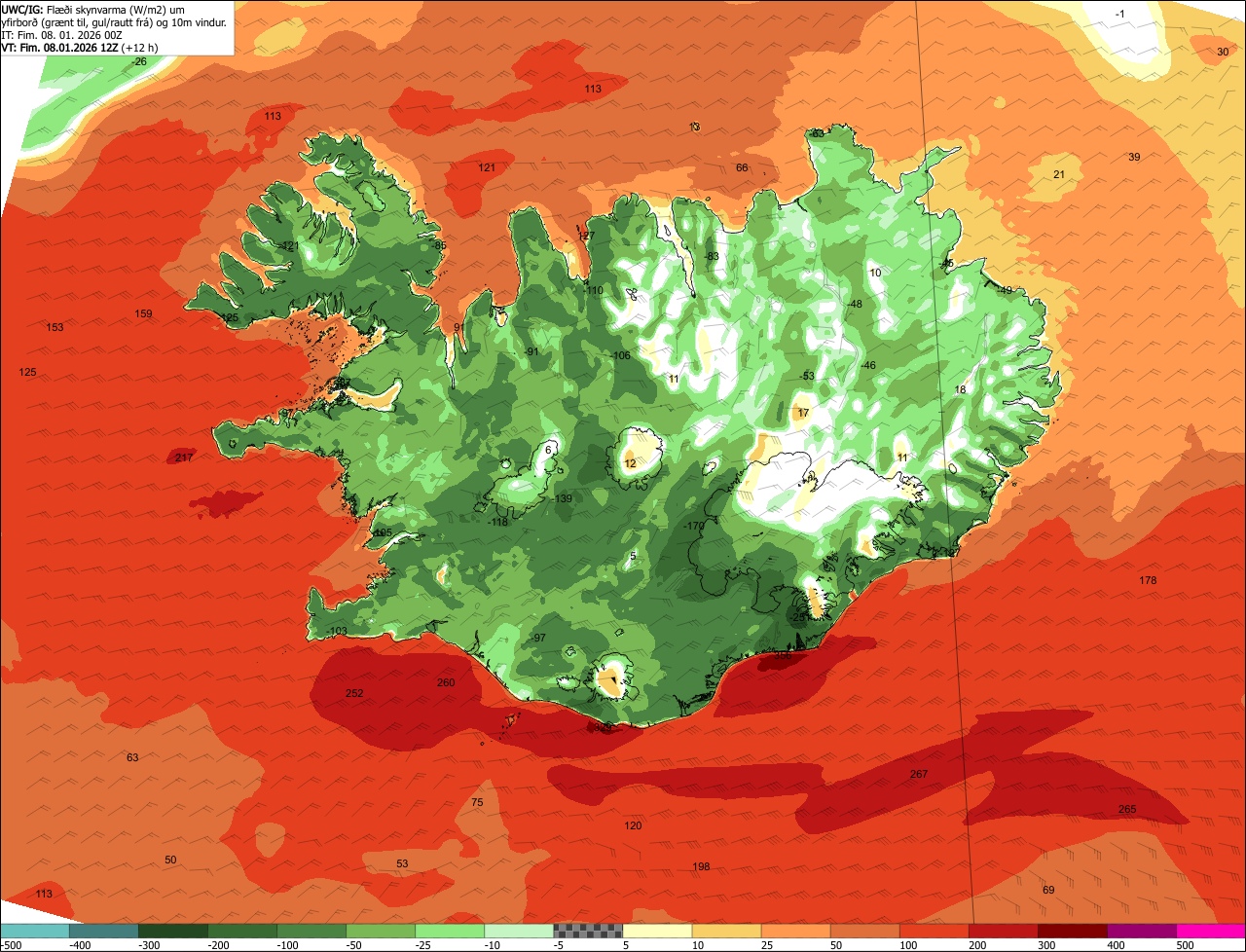Click the map value 260

point(446,682)
